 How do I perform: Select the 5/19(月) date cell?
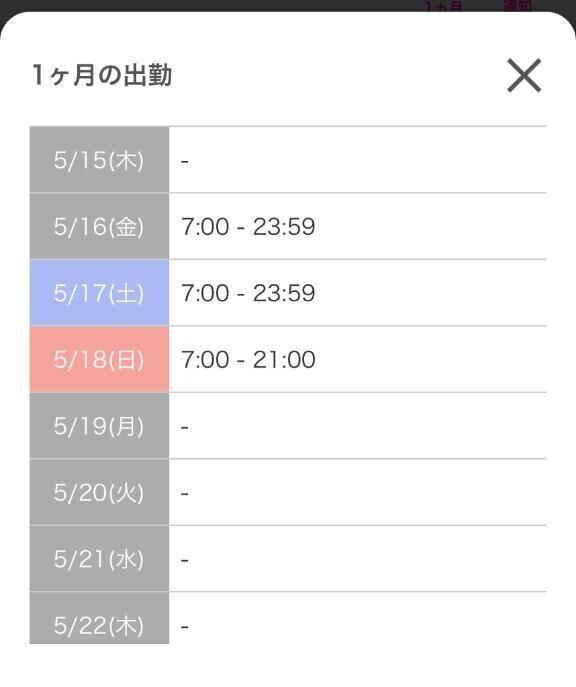coord(99,426)
